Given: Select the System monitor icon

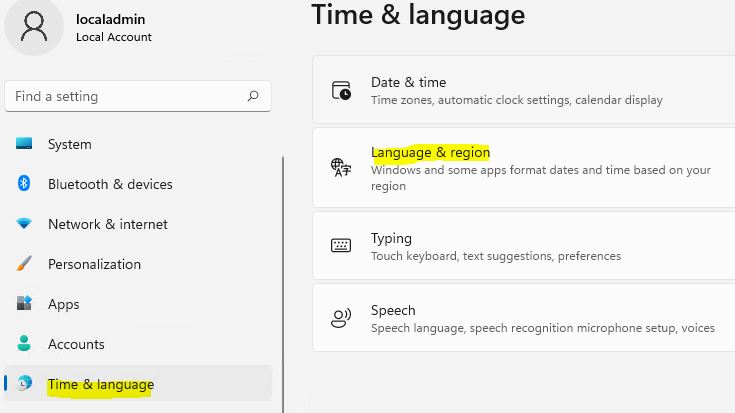Looking at the screenshot, I should point(24,143).
